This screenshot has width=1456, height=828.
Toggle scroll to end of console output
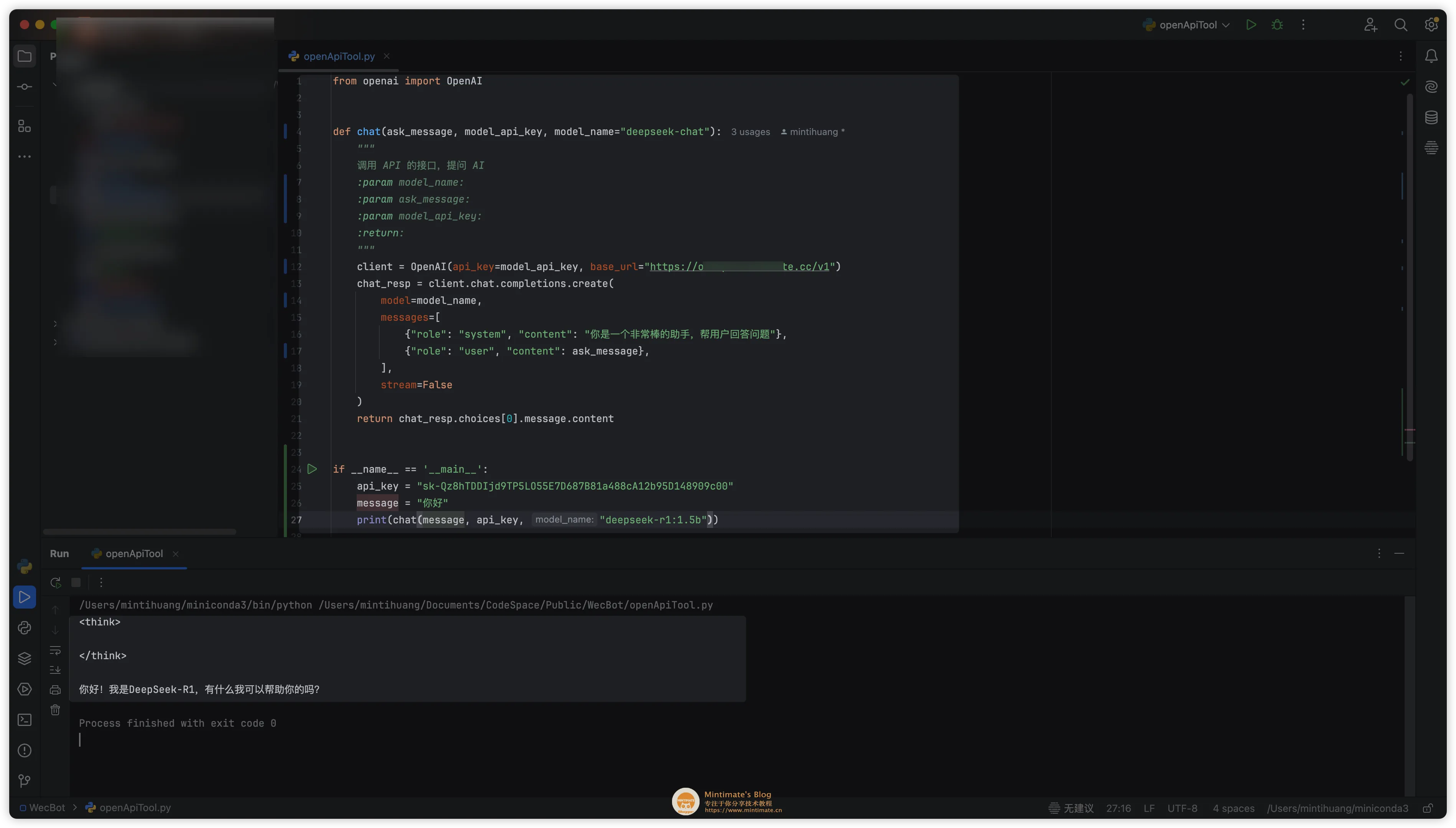pyautogui.click(x=55, y=670)
